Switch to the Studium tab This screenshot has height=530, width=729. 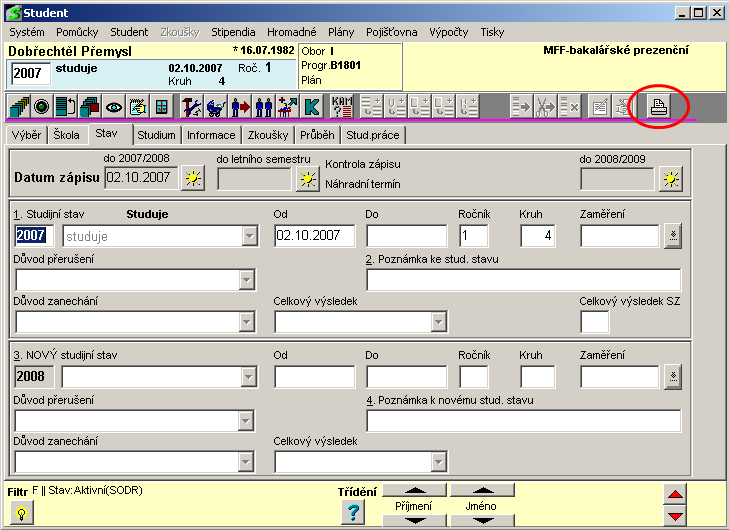pos(156,135)
